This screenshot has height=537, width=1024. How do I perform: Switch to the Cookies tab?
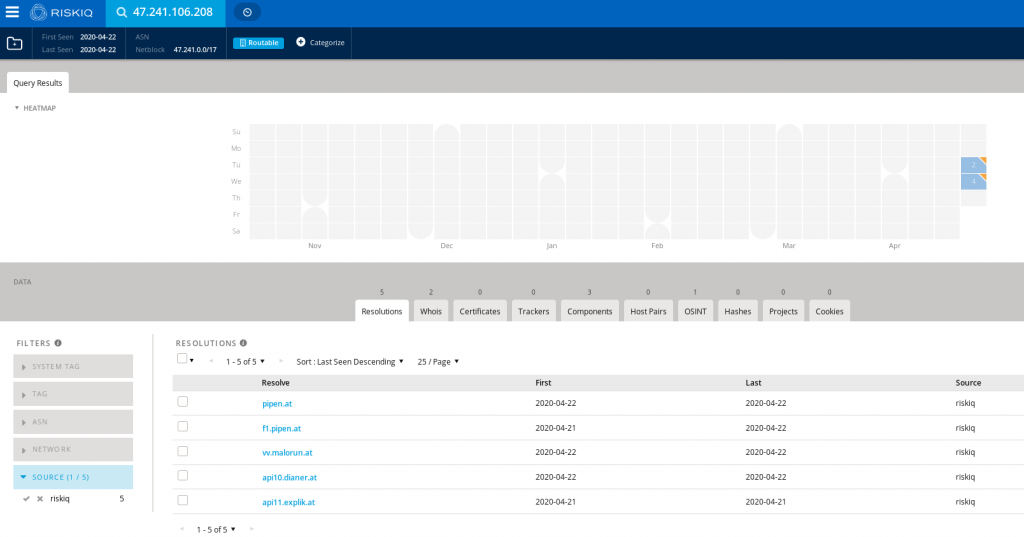(829, 311)
